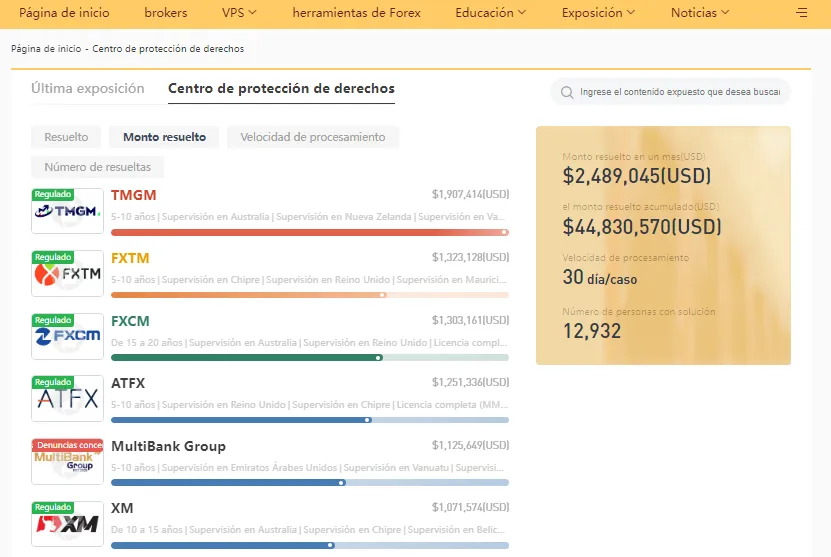This screenshot has height=557, width=831.
Task: Select the Velocidad de procesamiento filter
Action: tap(313, 137)
